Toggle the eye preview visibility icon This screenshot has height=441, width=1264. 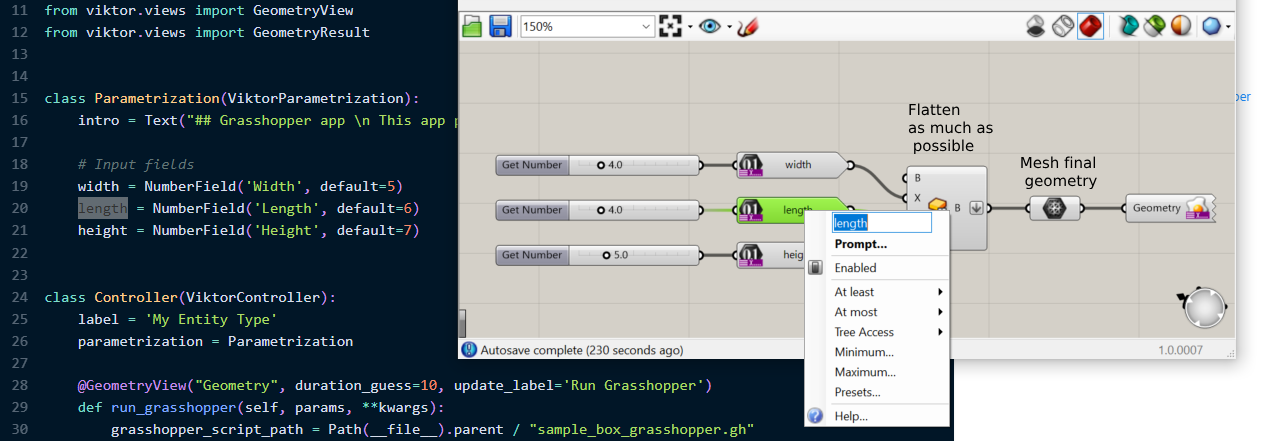709,27
